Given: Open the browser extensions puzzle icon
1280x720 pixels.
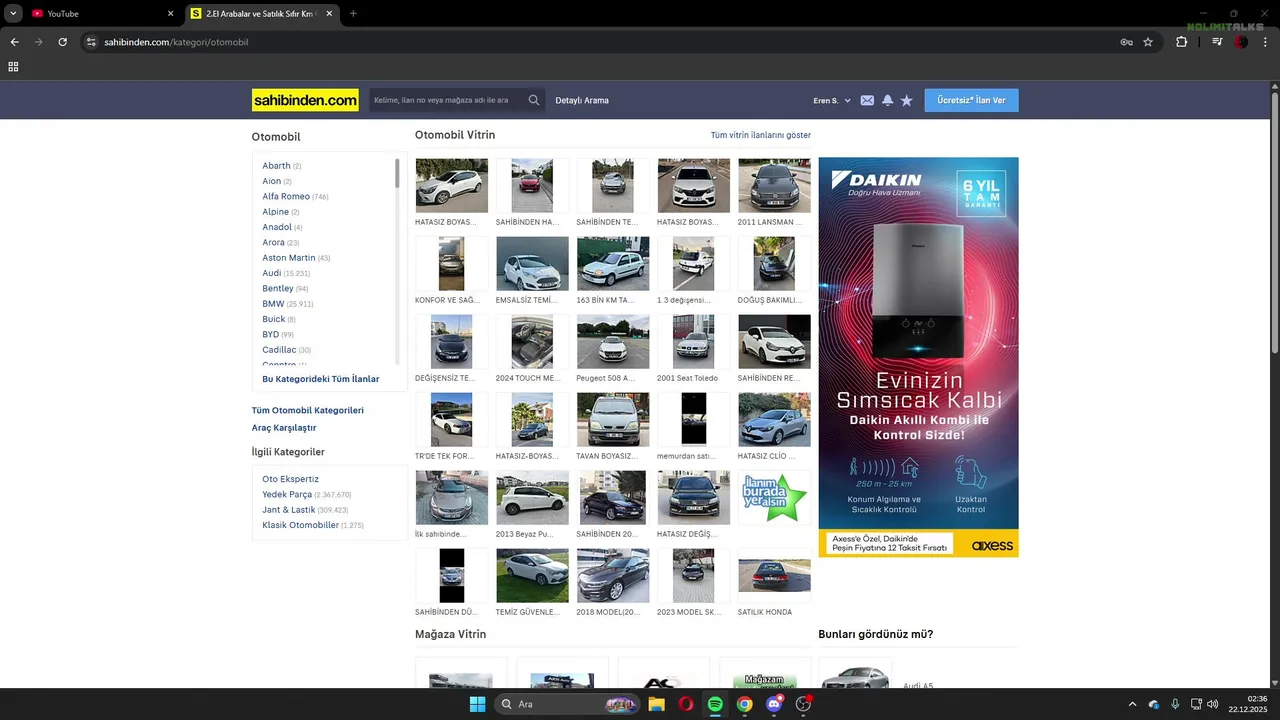Looking at the screenshot, I should click(1181, 42).
